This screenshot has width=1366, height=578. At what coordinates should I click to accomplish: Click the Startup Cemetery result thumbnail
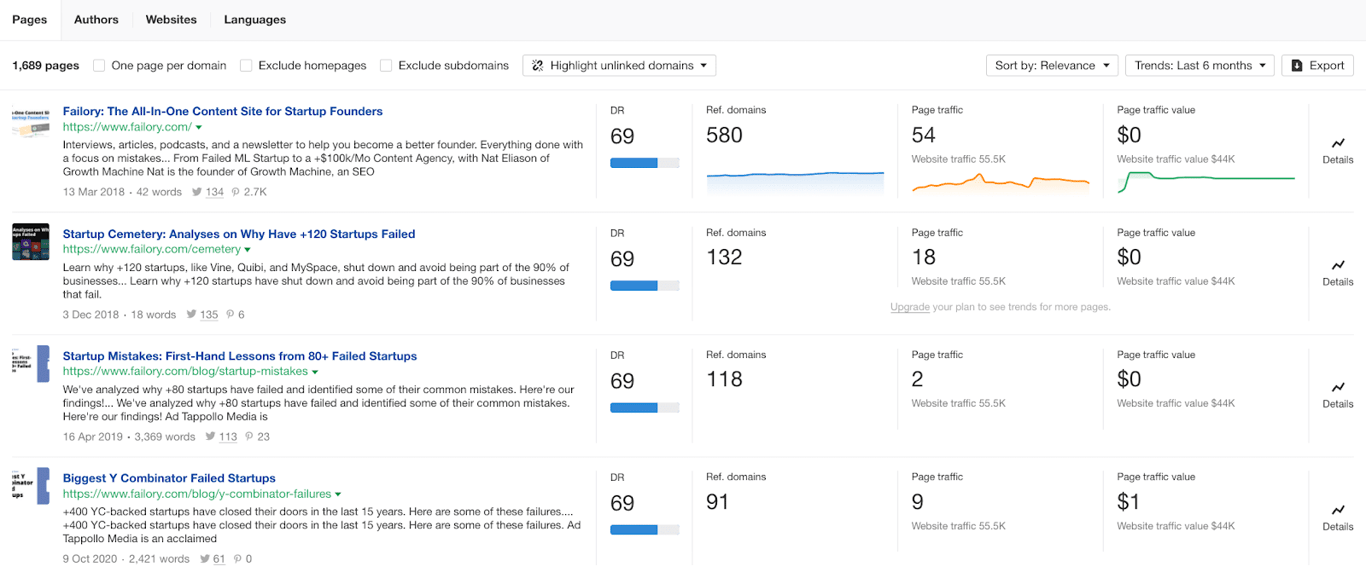(30, 242)
